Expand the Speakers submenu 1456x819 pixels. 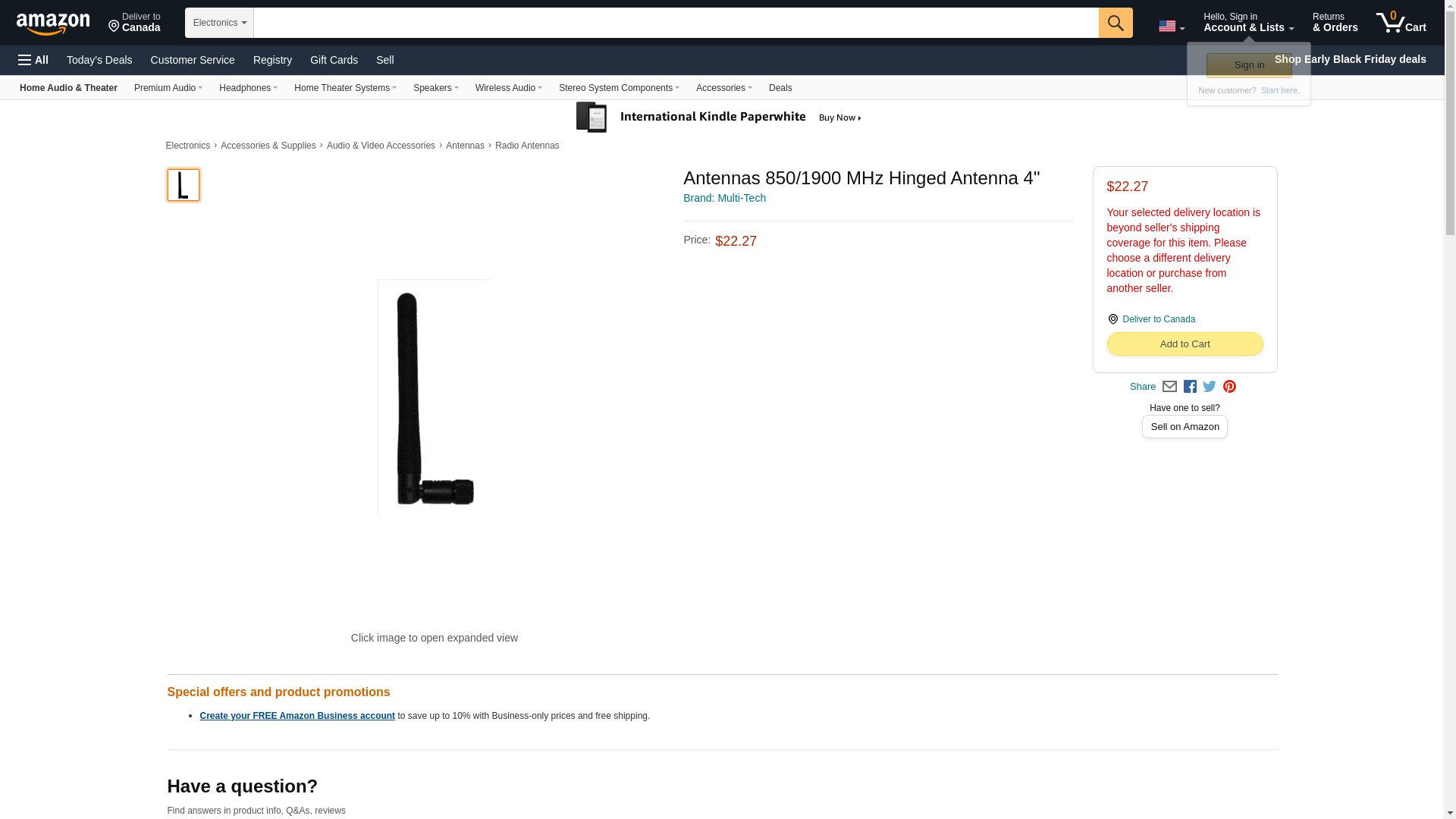(x=435, y=88)
